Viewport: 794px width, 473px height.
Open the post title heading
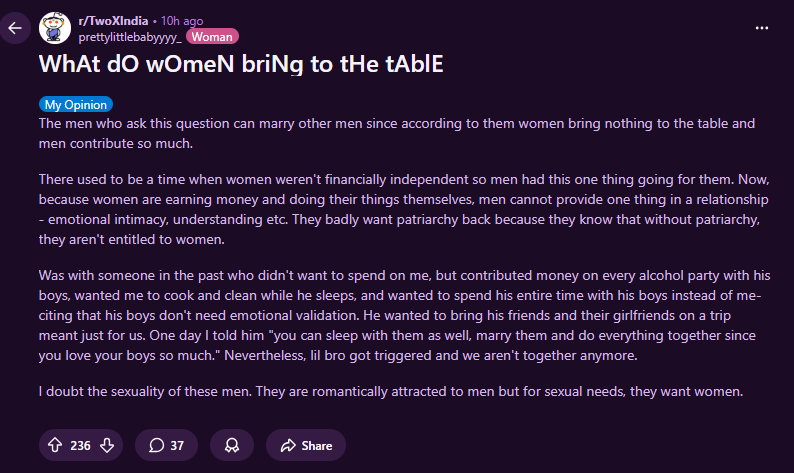point(240,64)
